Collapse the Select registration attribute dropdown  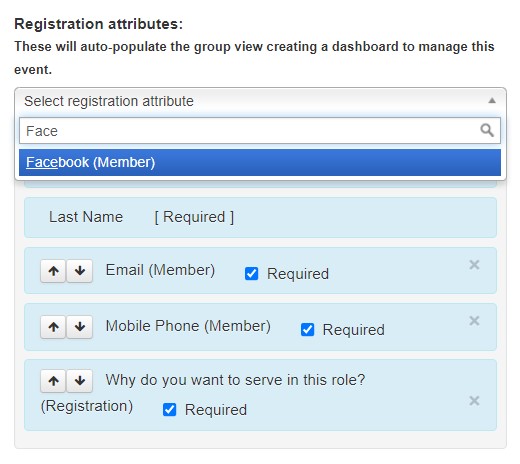click(x=260, y=101)
